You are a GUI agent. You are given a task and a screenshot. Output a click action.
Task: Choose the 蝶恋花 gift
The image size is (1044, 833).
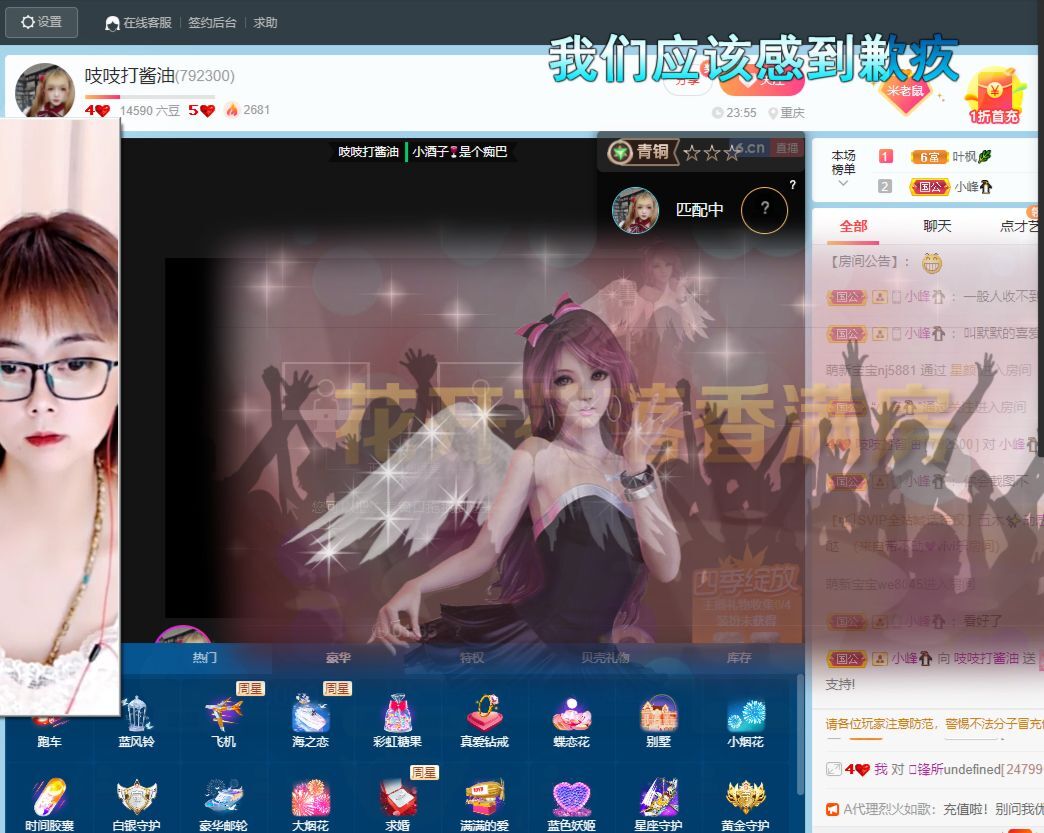tap(571, 721)
